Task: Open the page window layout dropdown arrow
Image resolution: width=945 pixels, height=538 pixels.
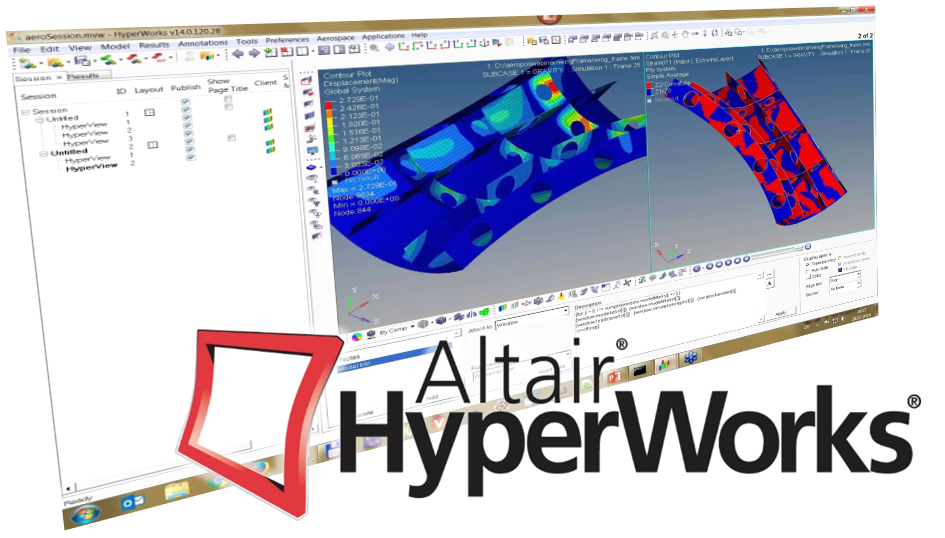Action: pyautogui.click(x=313, y=51)
